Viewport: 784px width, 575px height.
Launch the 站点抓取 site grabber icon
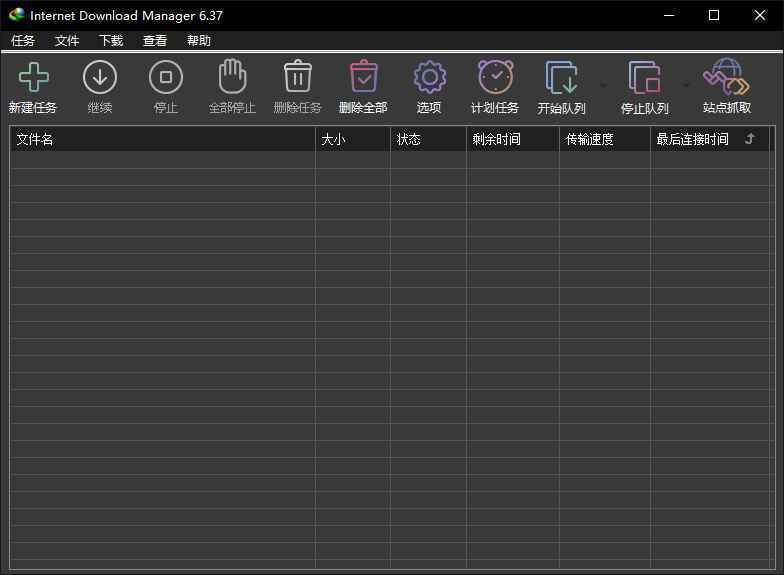(x=726, y=77)
